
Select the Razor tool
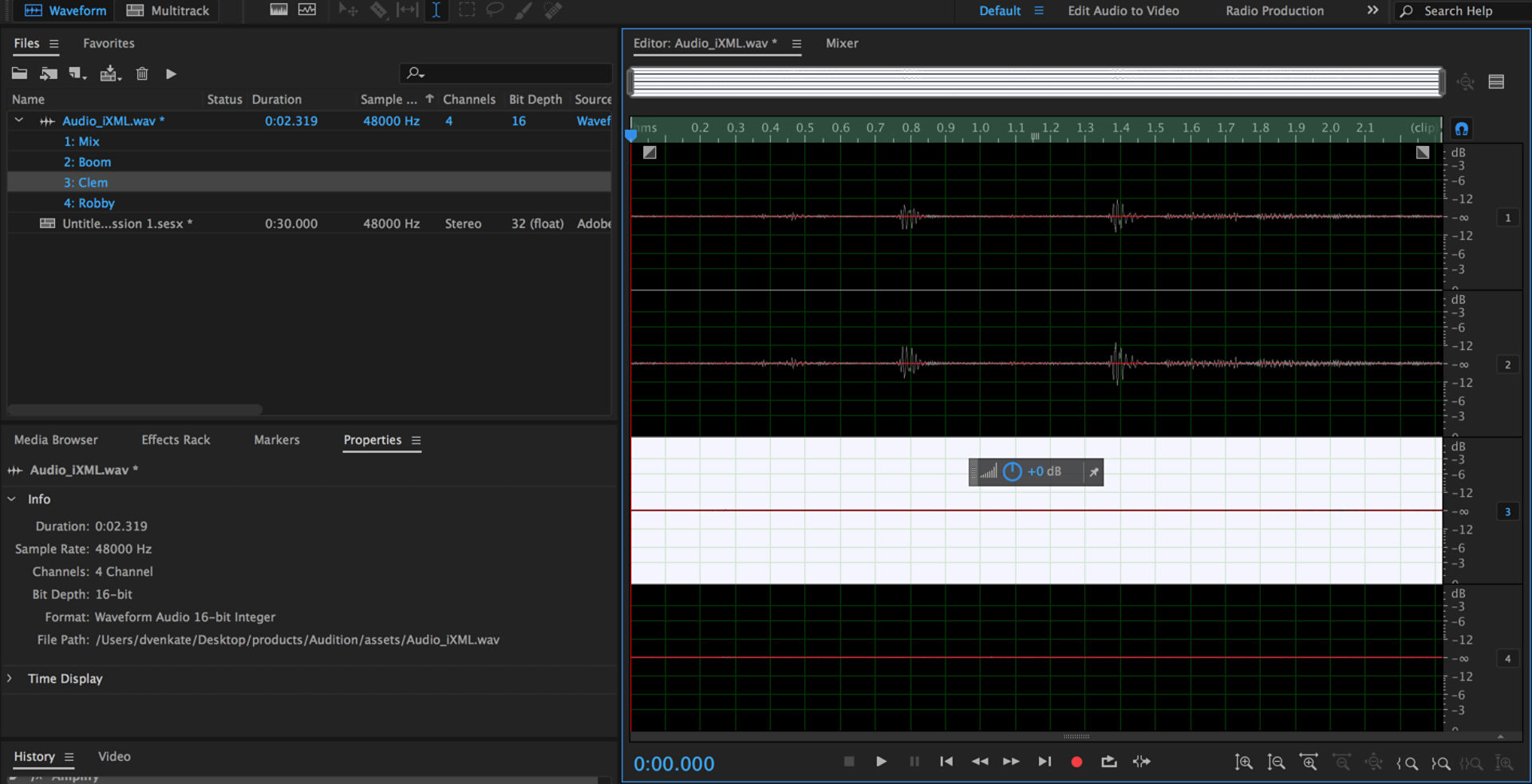(x=379, y=10)
